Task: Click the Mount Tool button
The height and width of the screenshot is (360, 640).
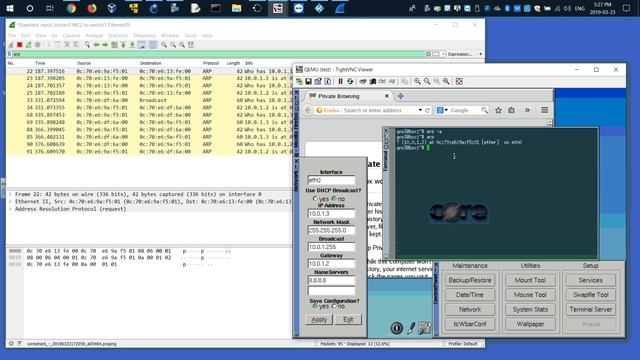Action: point(530,280)
